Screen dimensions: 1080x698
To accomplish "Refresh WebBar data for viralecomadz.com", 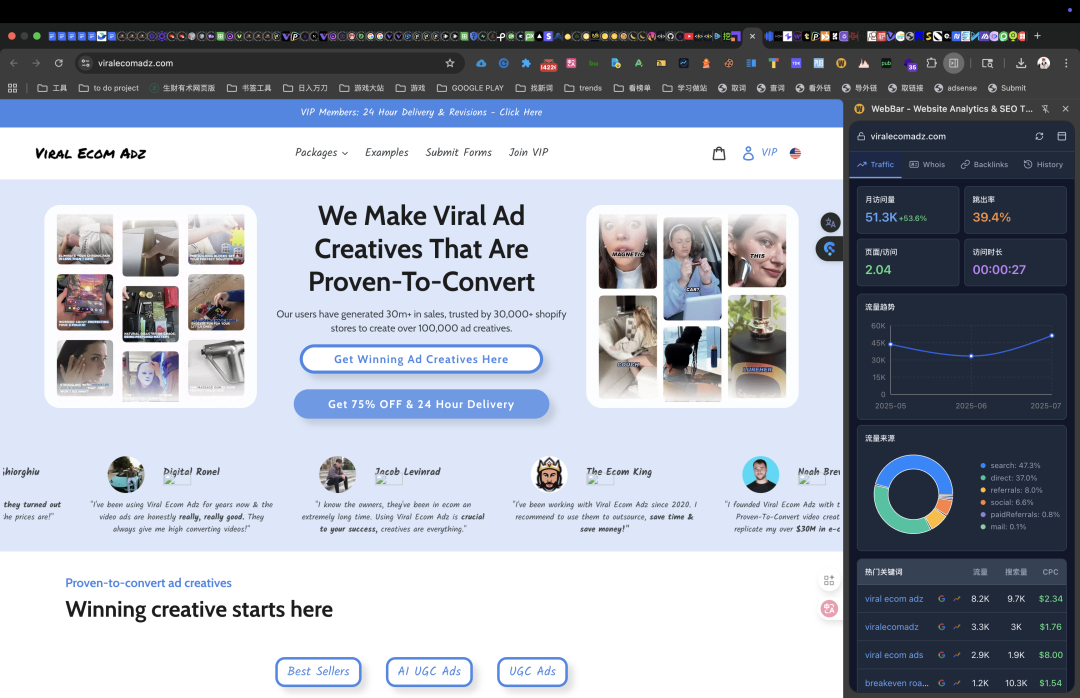I will 1039,136.
